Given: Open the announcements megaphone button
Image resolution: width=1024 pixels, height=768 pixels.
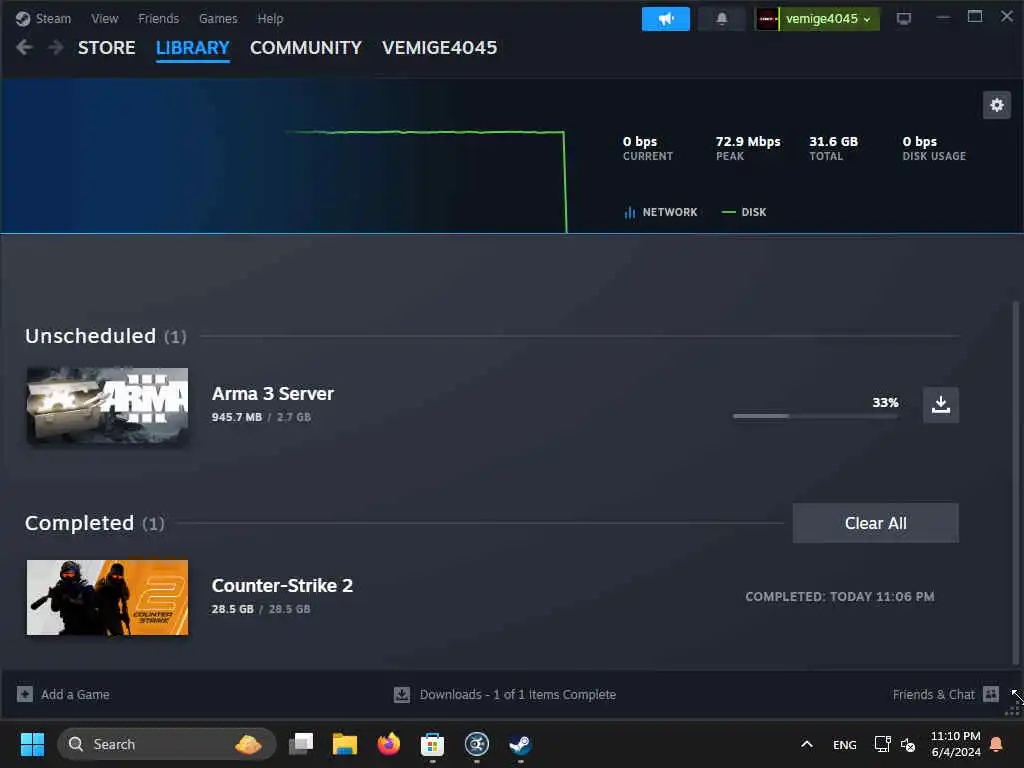Looking at the screenshot, I should 665,19.
